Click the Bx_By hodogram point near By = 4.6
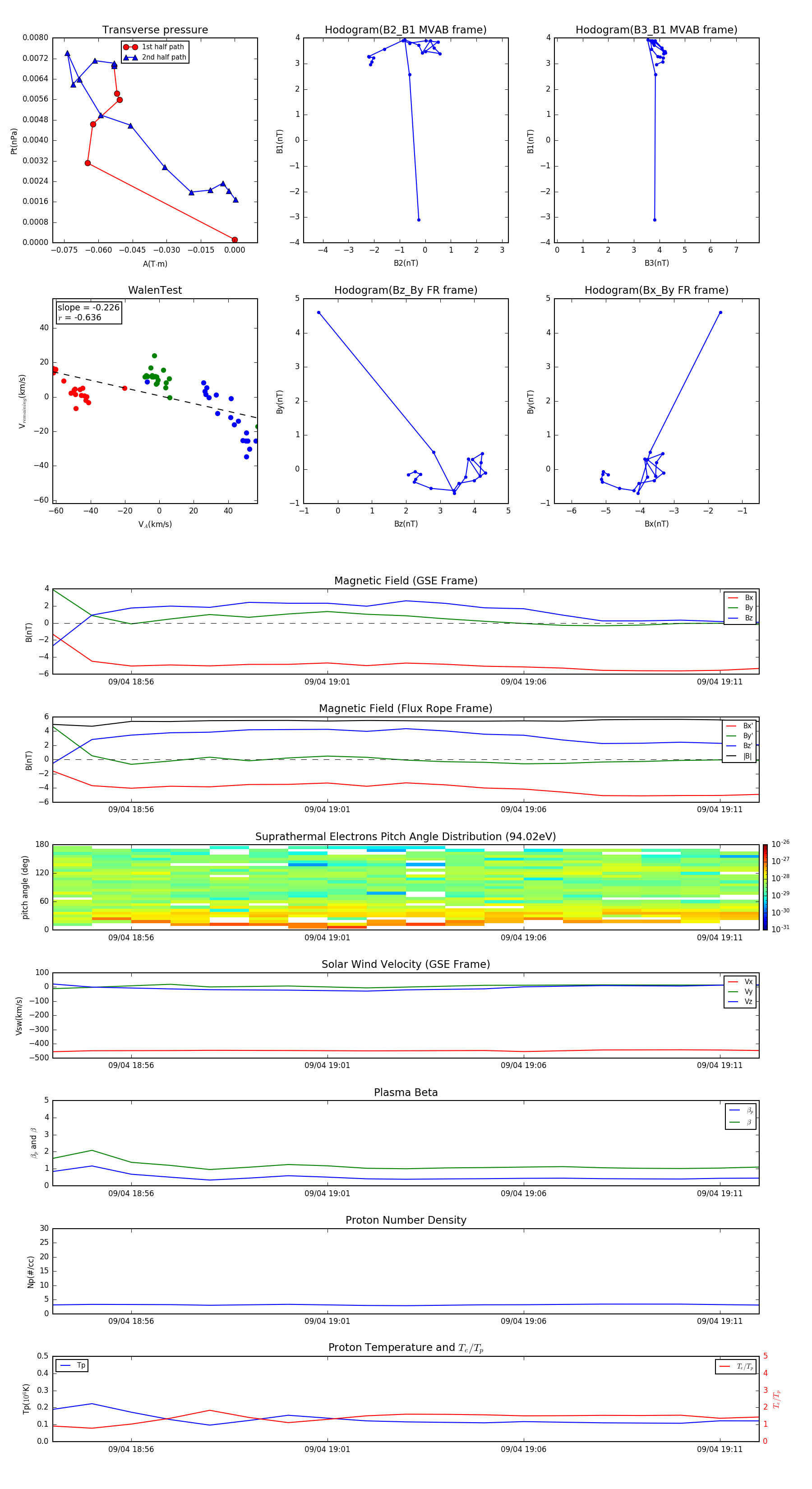The image size is (812, 1489). pos(720,313)
